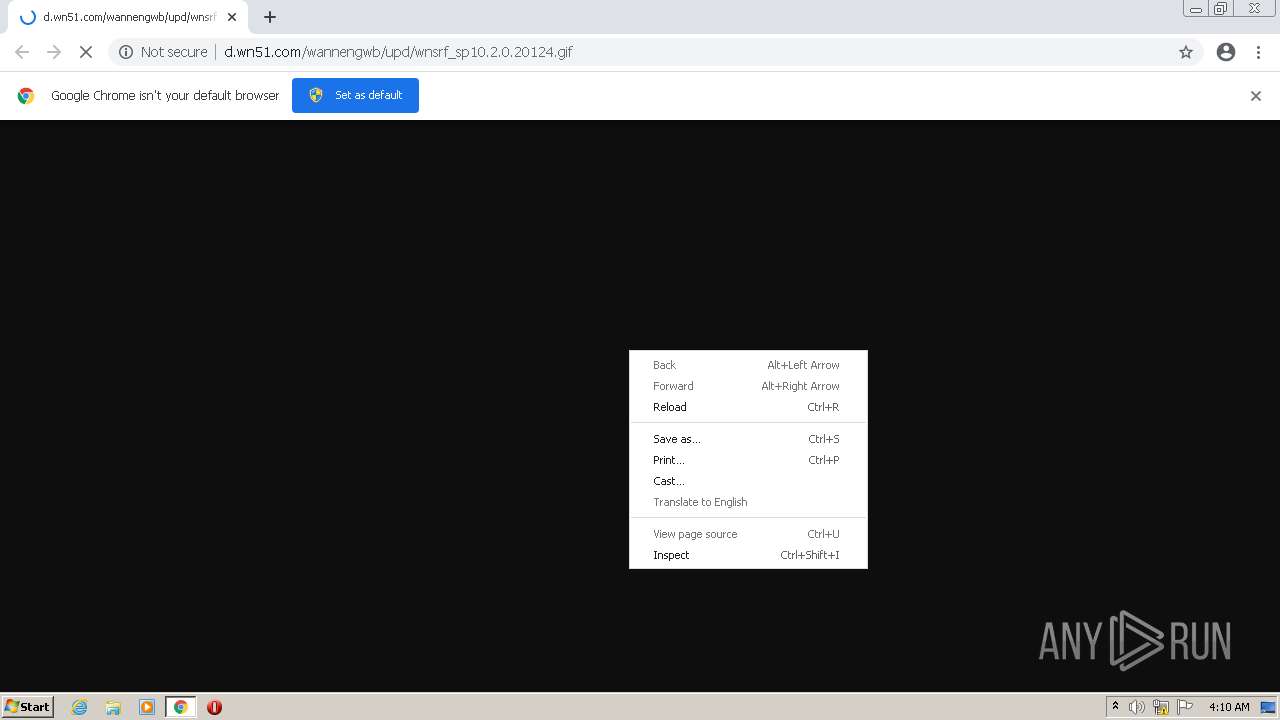1280x720 pixels.
Task: Click the red Opera icon in taskbar
Action: pyautogui.click(x=214, y=707)
